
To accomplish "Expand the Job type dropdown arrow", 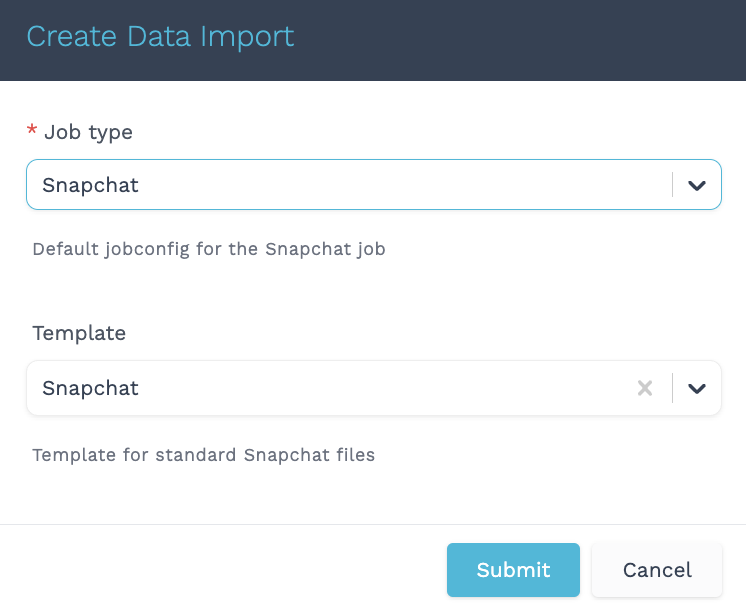I will 697,185.
